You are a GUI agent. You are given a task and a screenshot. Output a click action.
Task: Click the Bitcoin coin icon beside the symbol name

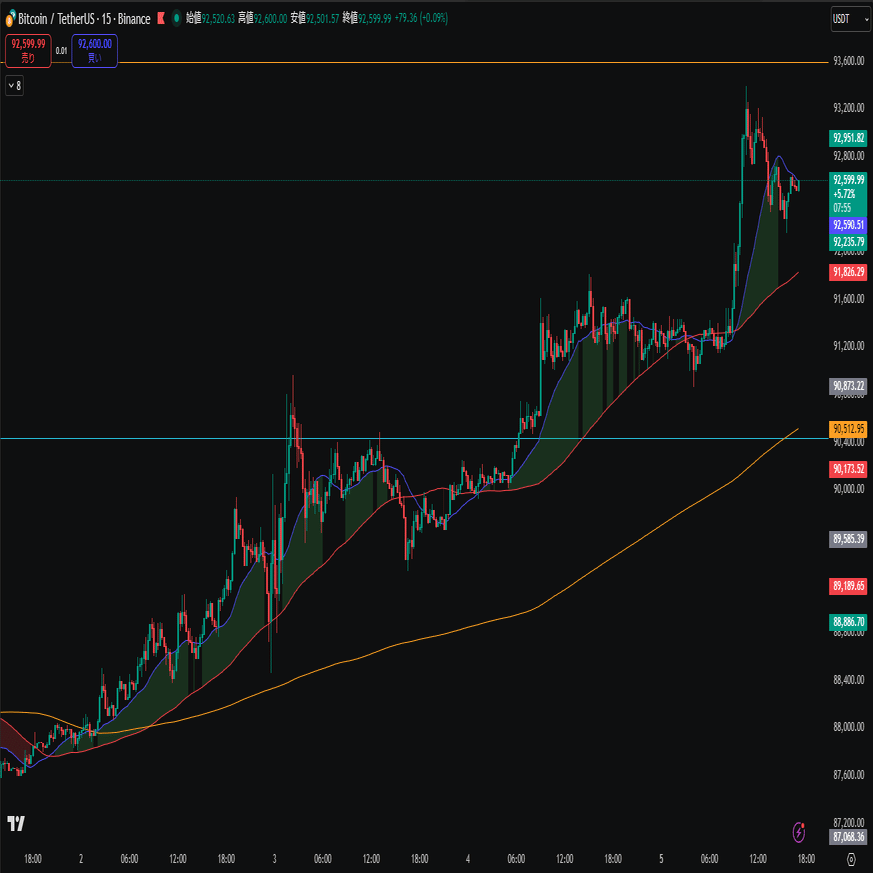click(9, 19)
